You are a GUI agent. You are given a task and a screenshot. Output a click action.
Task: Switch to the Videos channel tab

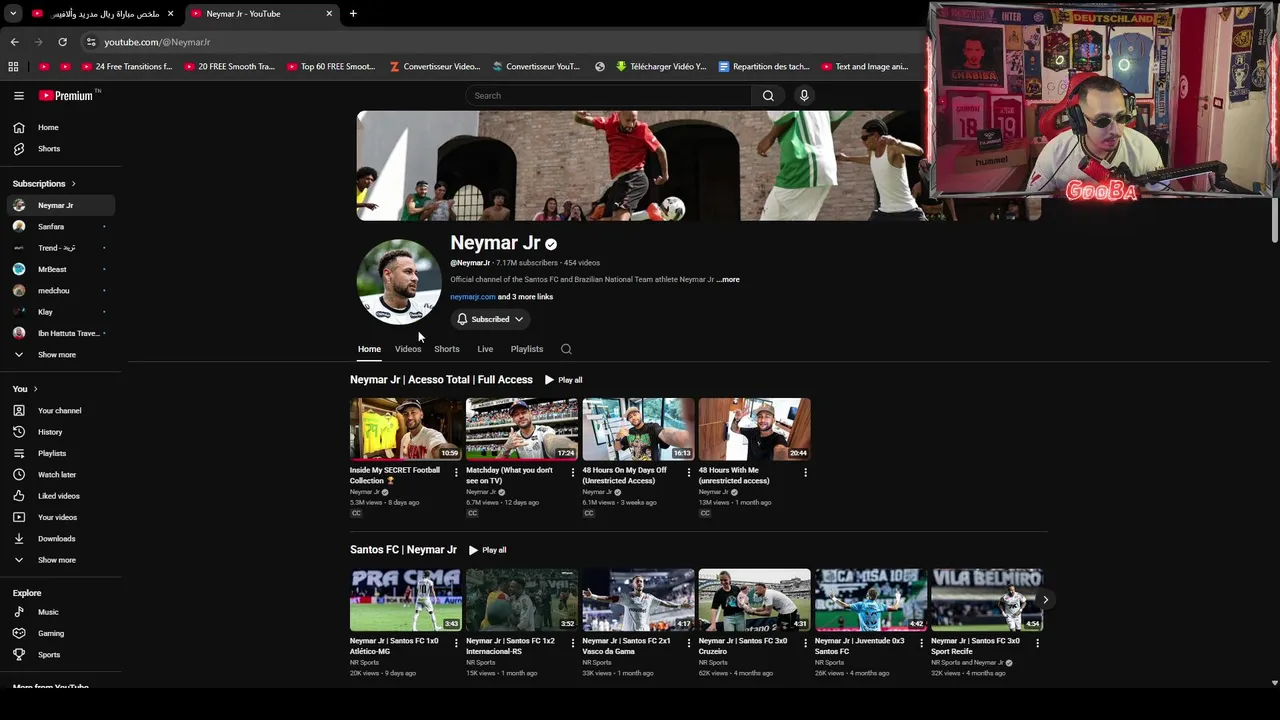pyautogui.click(x=408, y=349)
